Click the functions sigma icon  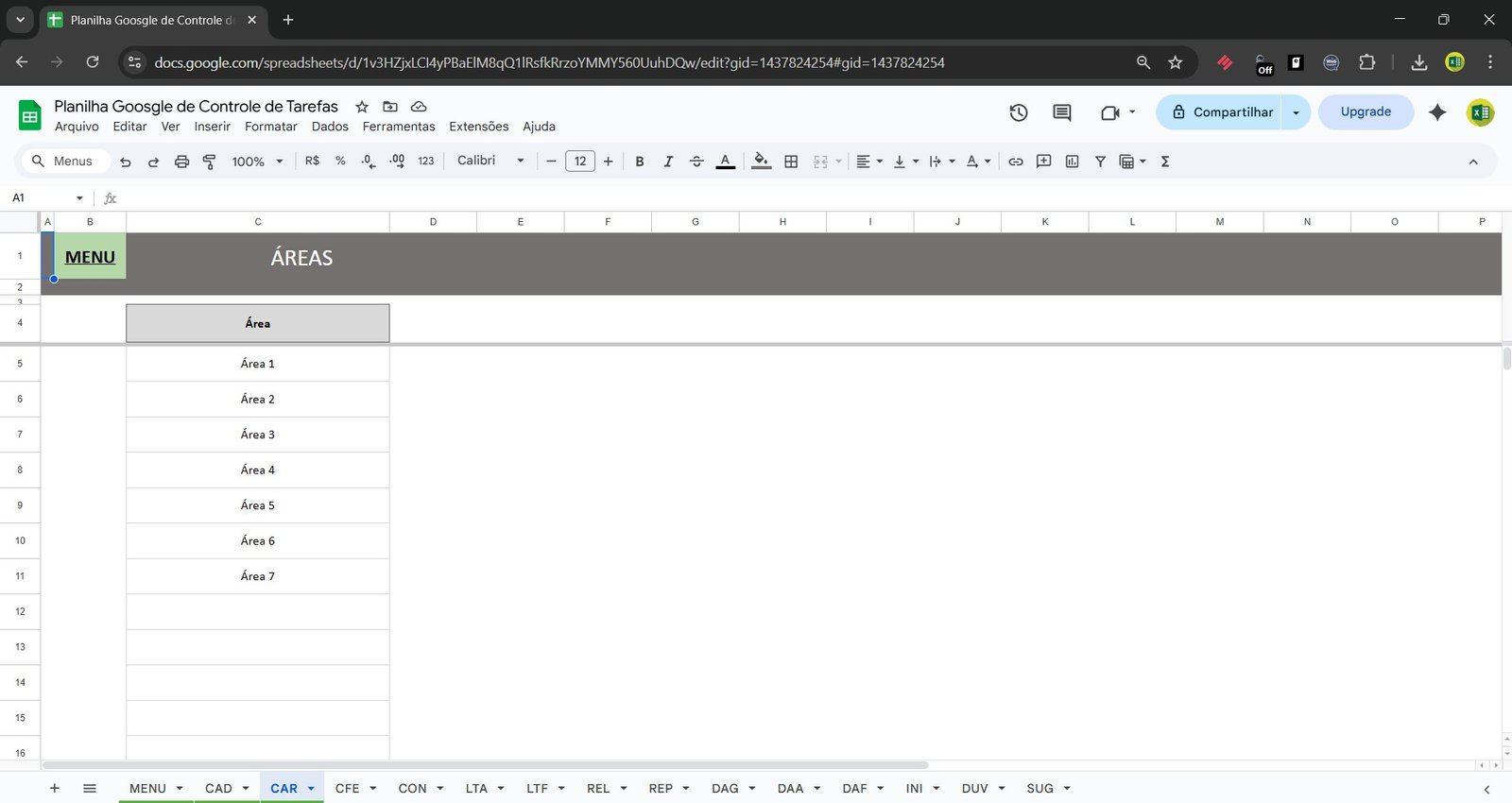[1165, 162]
